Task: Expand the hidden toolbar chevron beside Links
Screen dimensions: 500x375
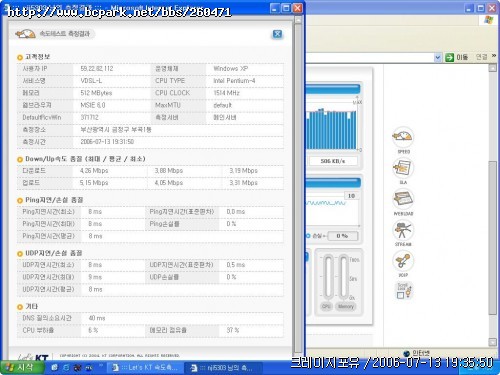Action: [x=494, y=56]
